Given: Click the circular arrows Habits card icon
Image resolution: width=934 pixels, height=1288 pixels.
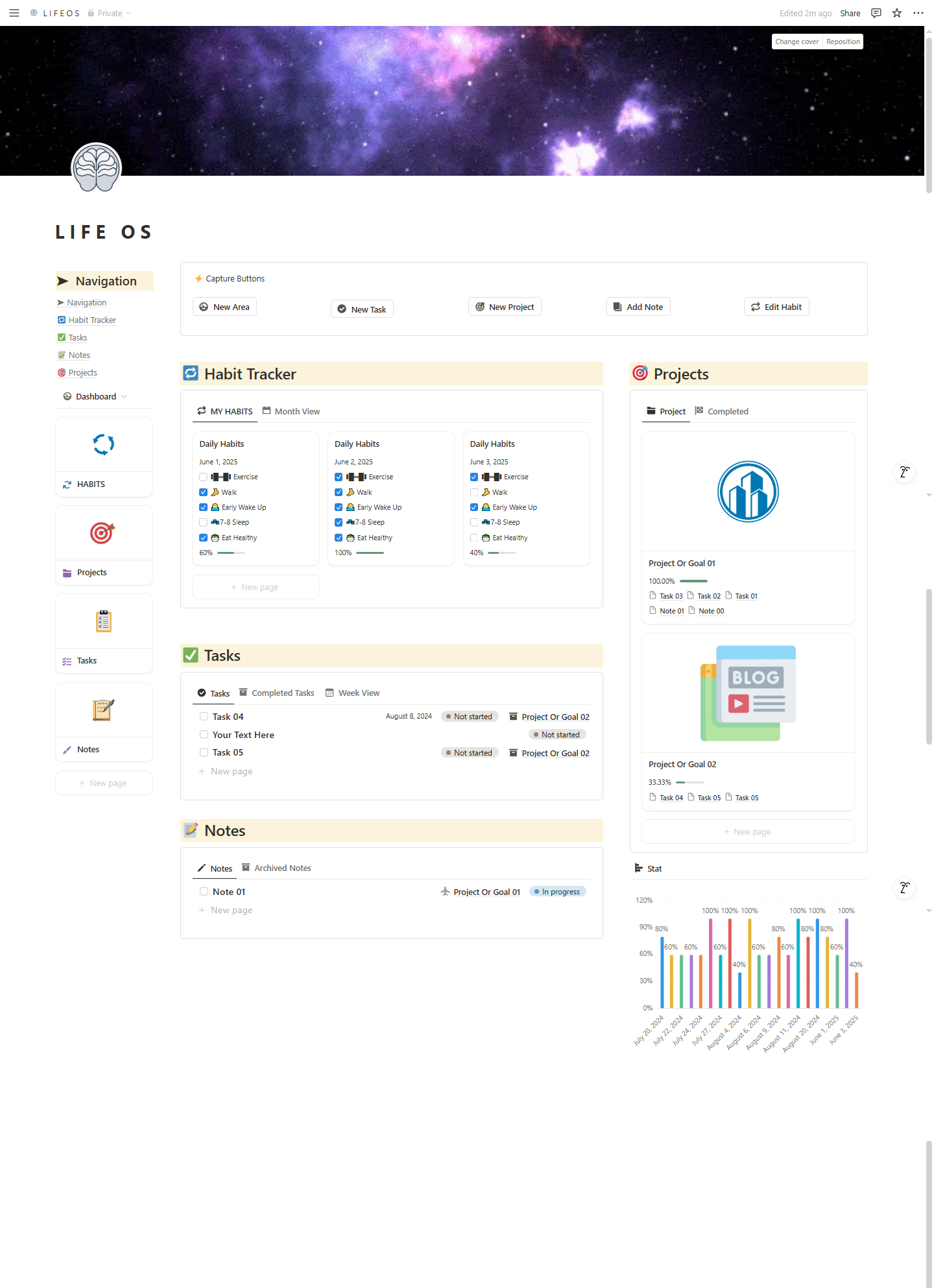Looking at the screenshot, I should click(x=104, y=444).
